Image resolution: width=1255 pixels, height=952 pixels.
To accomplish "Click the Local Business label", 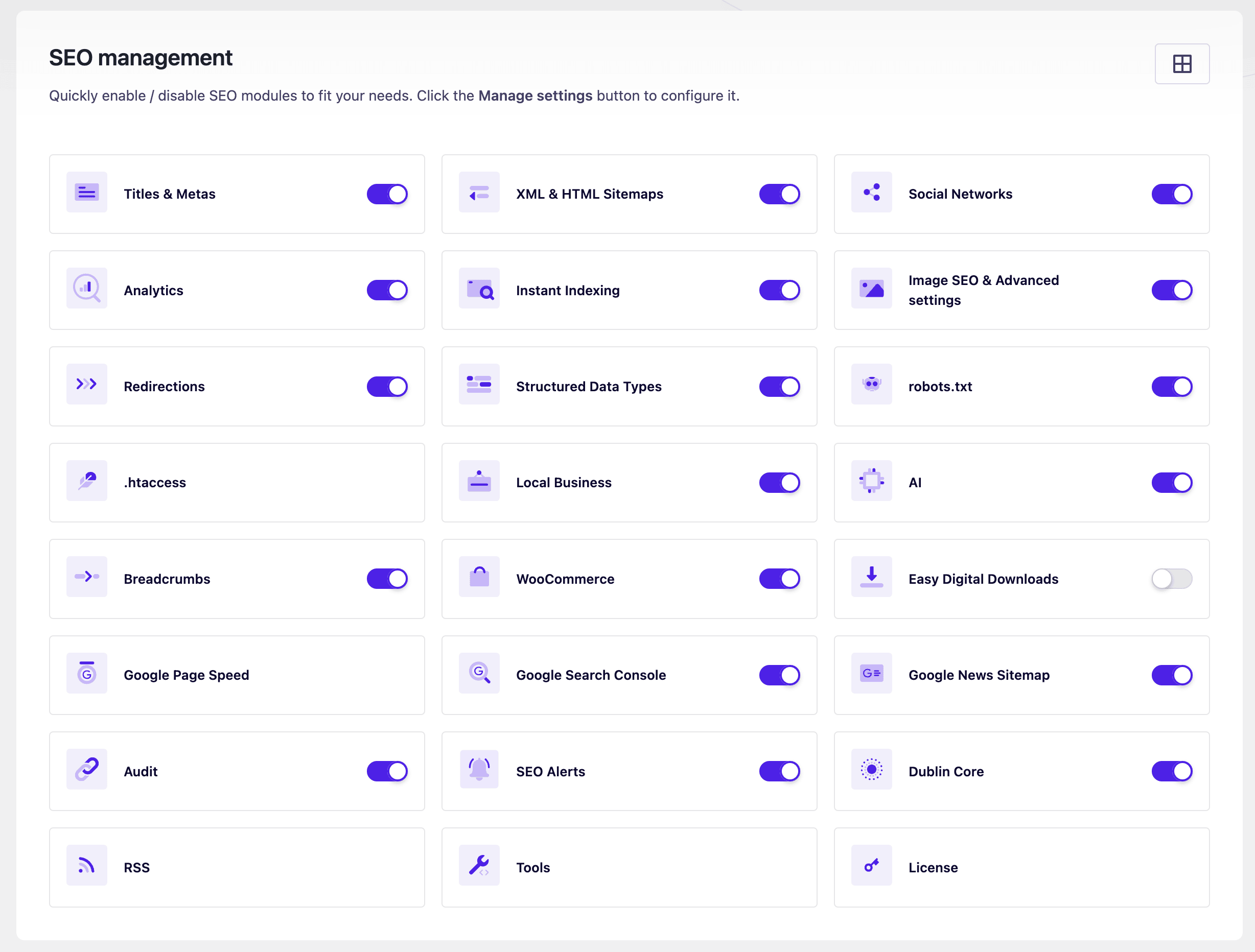I will coord(564,483).
